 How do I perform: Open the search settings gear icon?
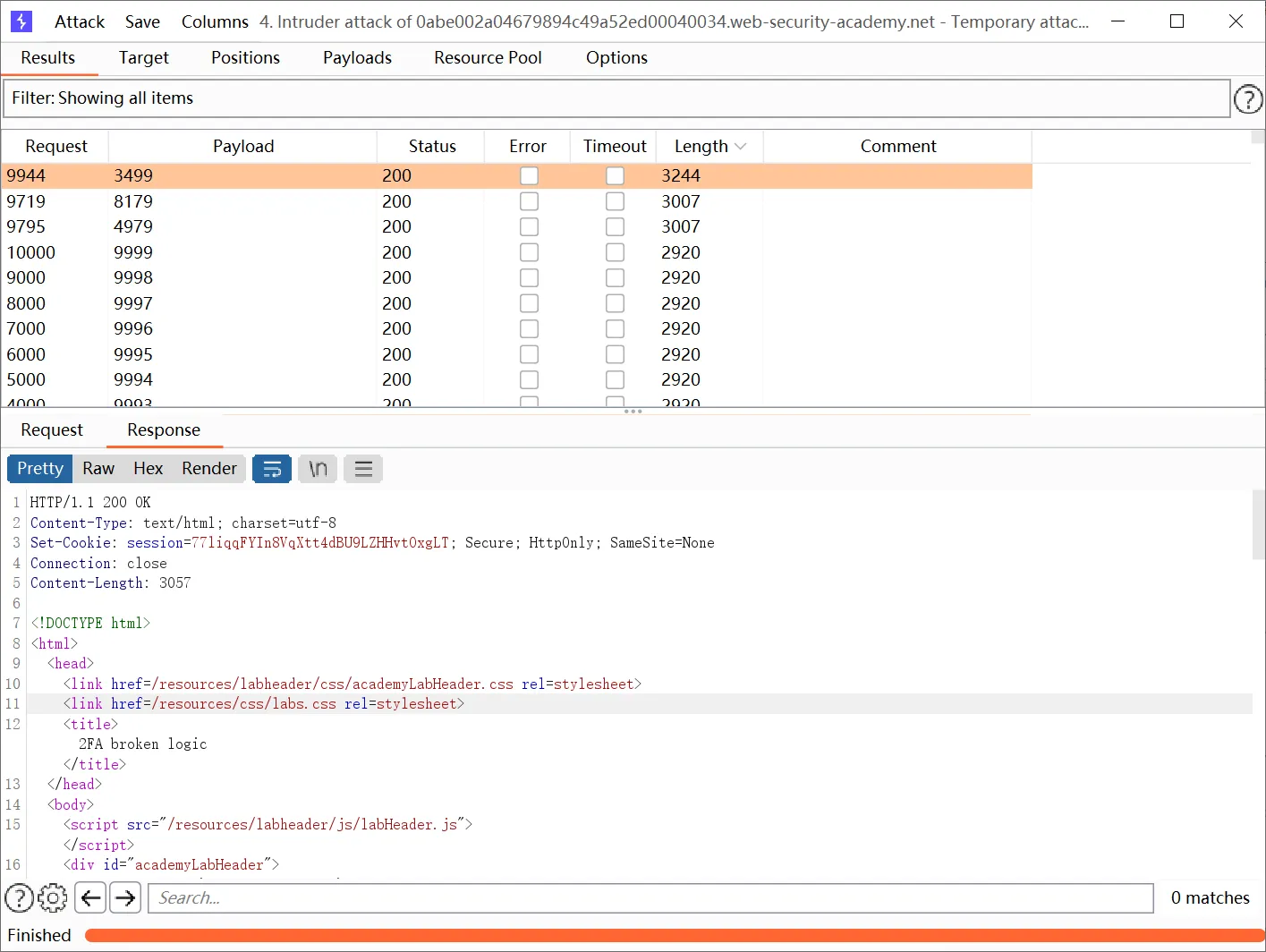pyautogui.click(x=53, y=897)
